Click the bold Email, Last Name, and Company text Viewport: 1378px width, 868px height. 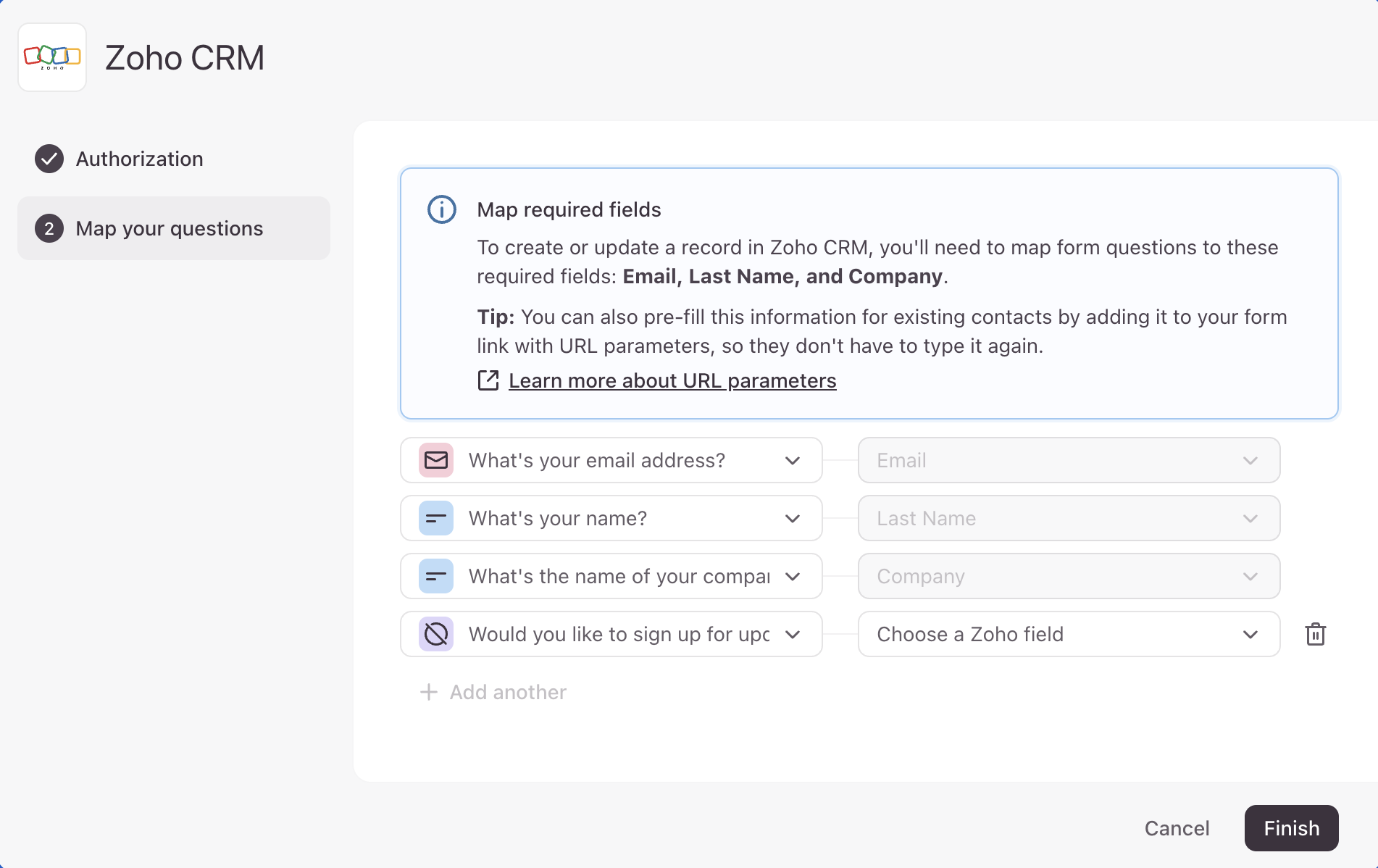pyautogui.click(x=782, y=276)
